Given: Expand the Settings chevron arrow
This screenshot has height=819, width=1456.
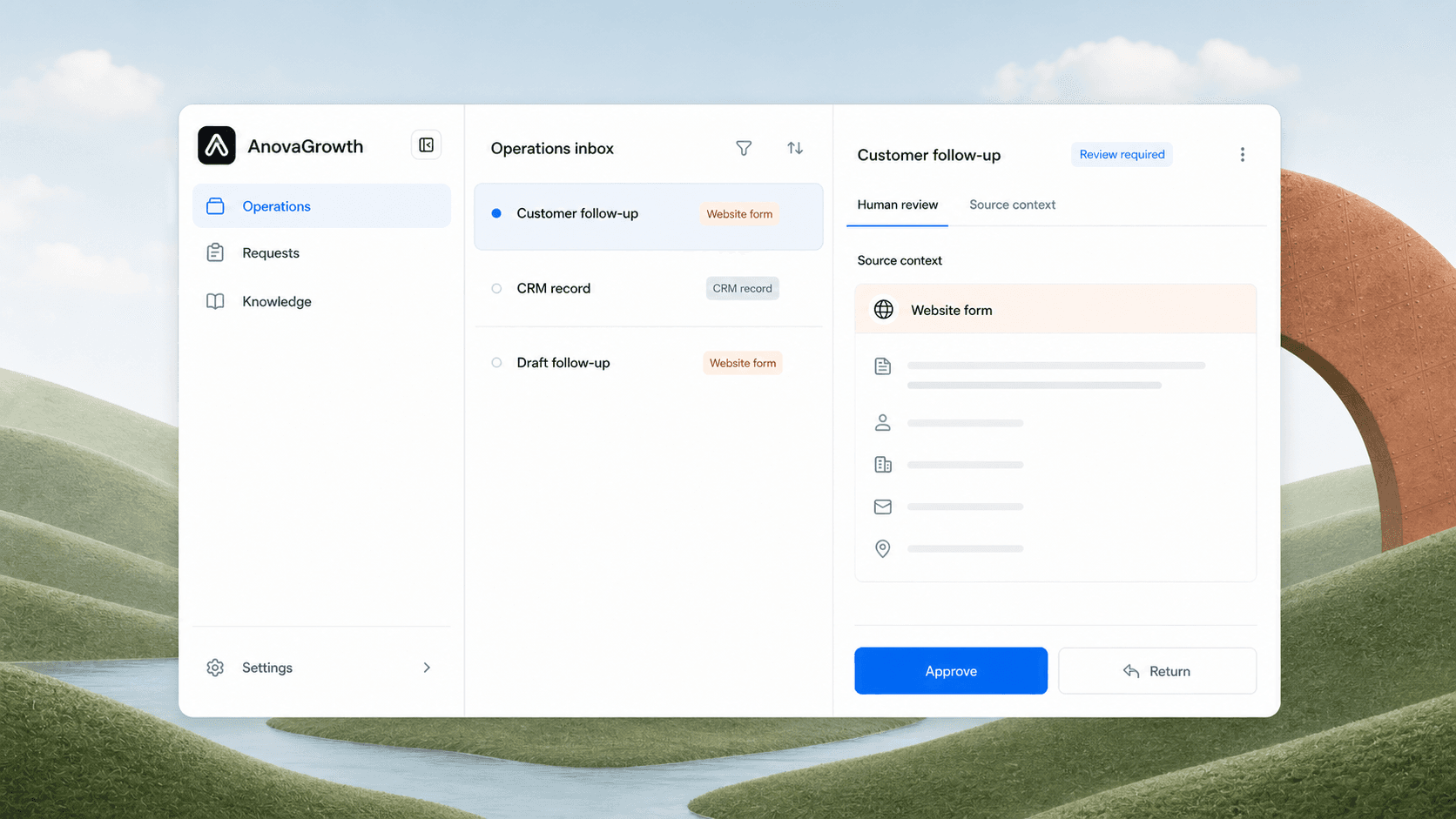Looking at the screenshot, I should 427,668.
